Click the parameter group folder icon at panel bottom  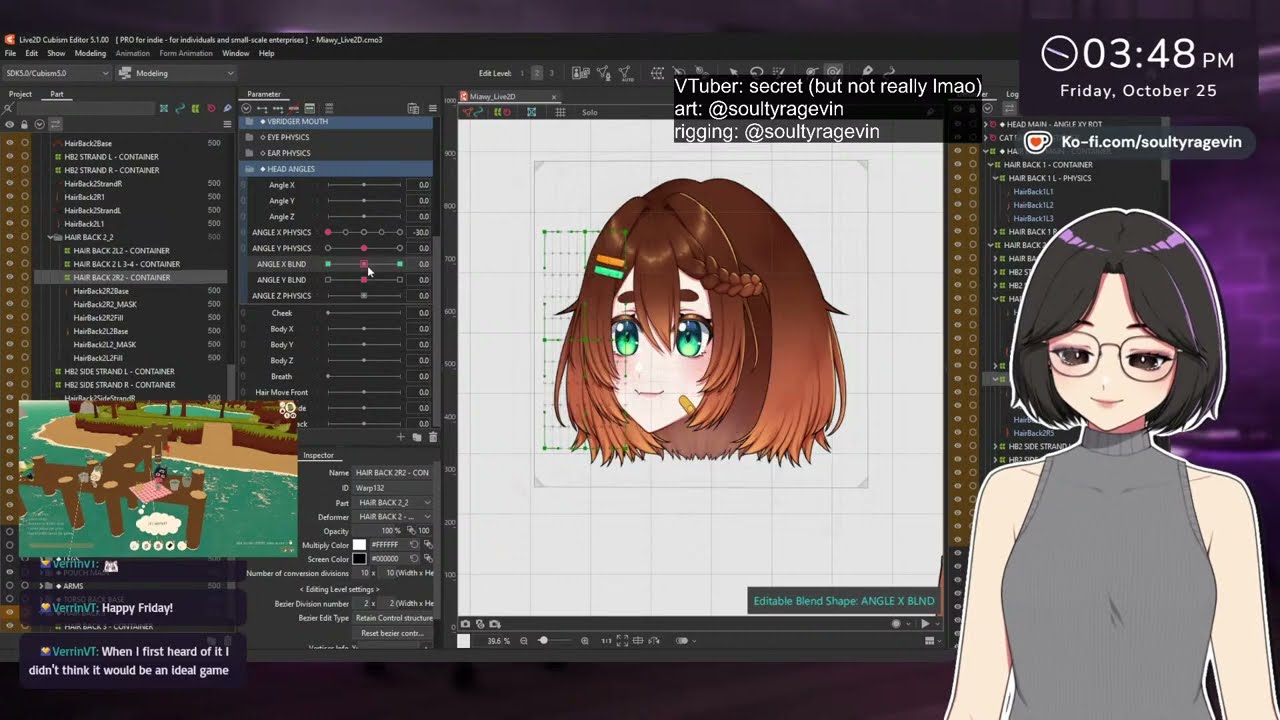417,437
